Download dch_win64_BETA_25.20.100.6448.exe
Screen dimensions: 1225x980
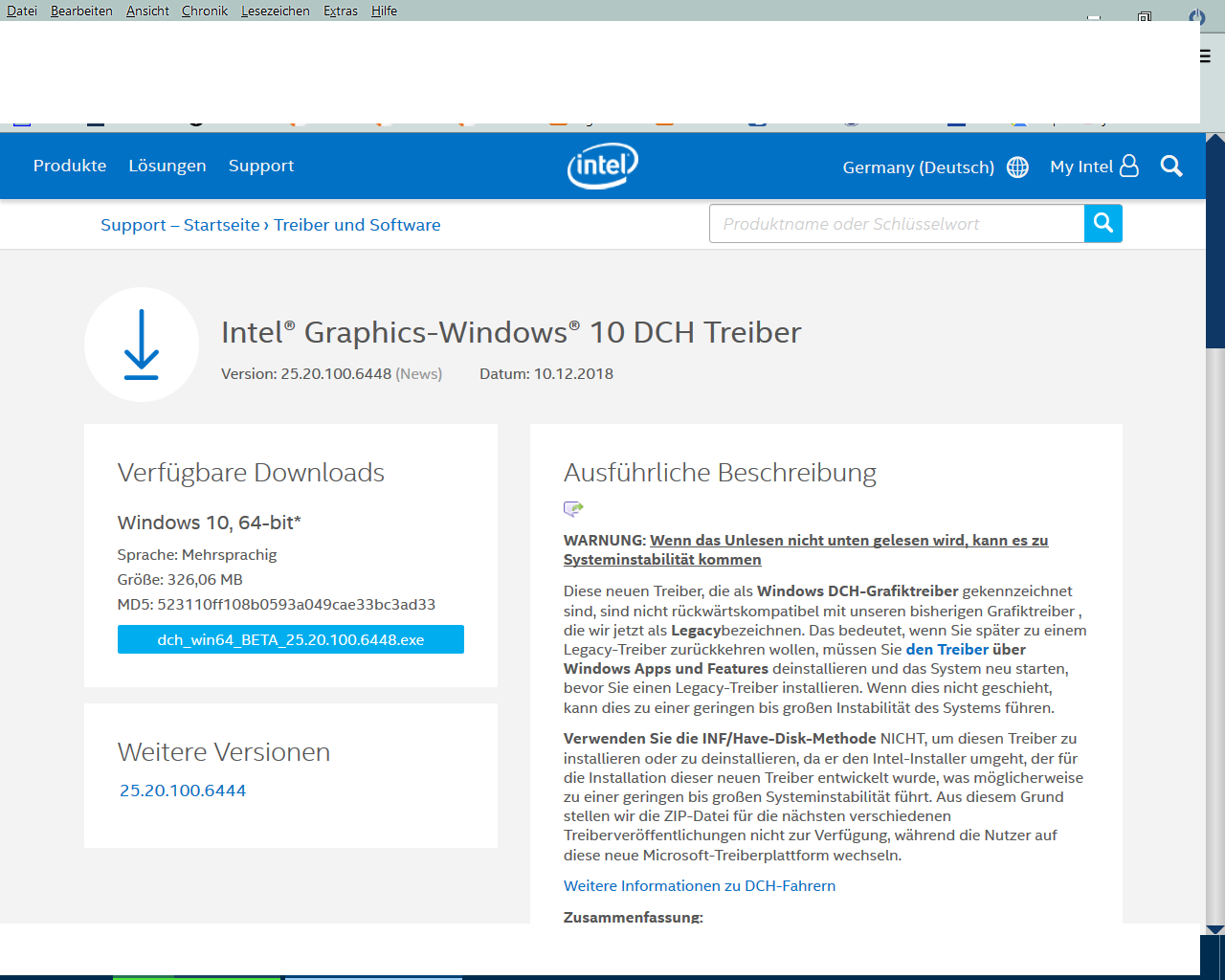pos(291,639)
